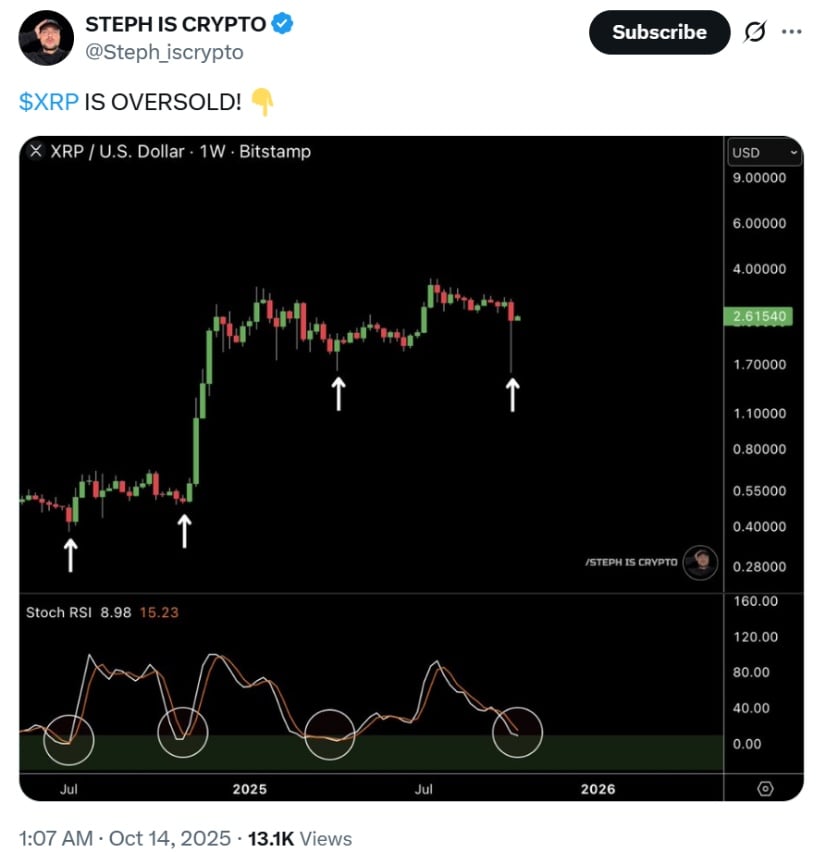Click the Grok slashed-circle icon
The width and height of the screenshot is (825, 852).
coord(755,32)
